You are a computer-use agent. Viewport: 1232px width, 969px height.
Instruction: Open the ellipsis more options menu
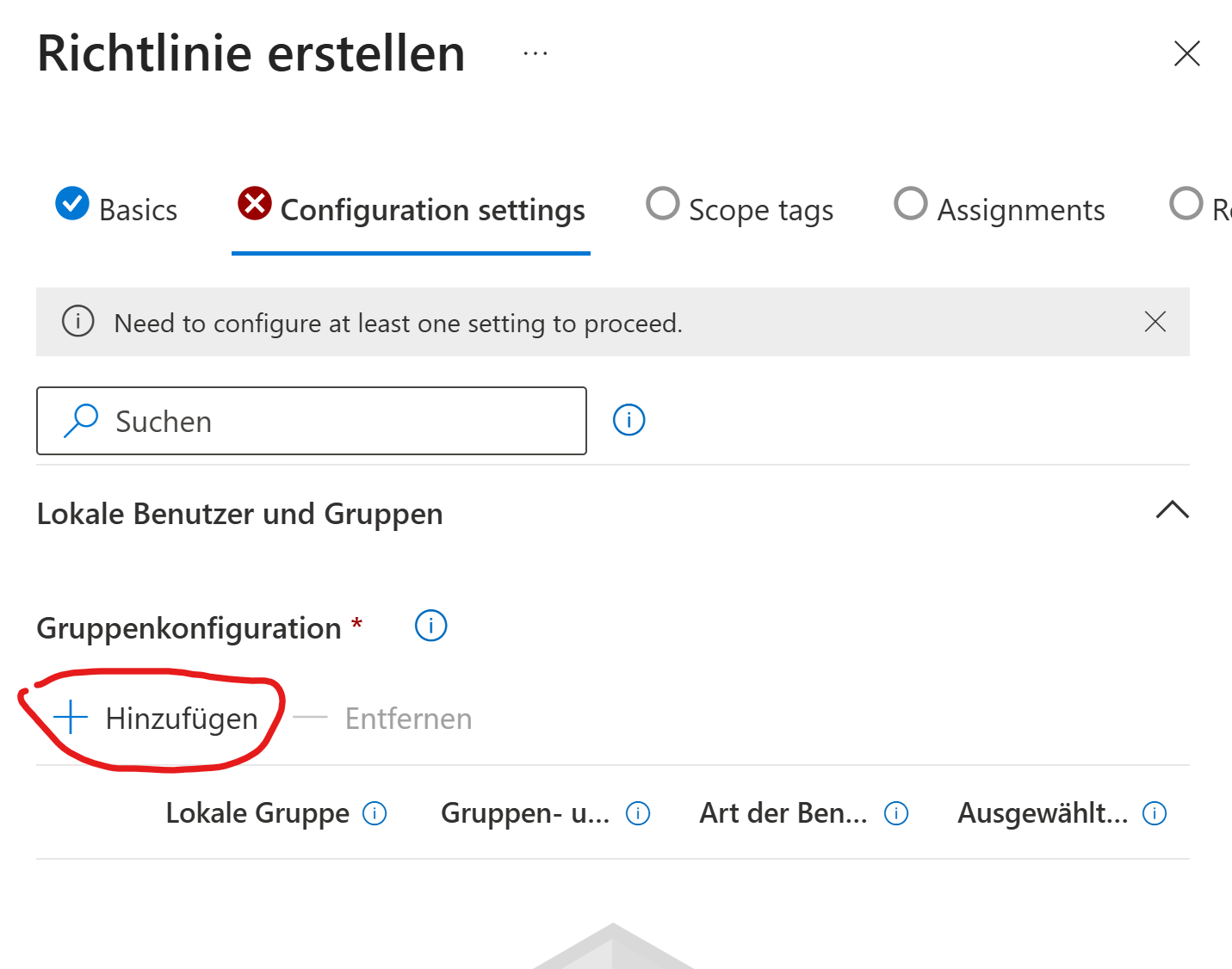[536, 54]
